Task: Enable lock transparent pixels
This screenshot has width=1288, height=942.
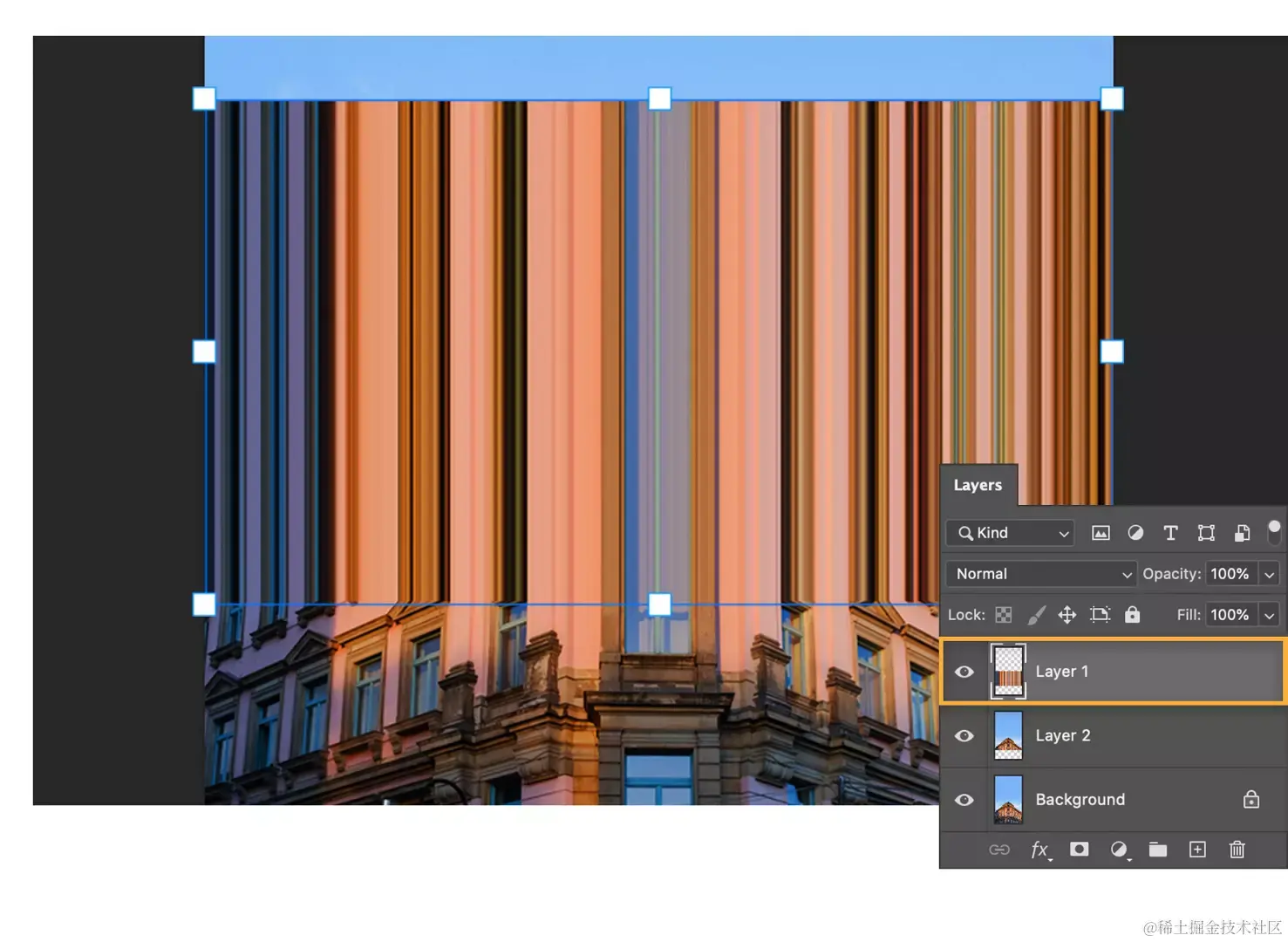Action: tap(1003, 615)
